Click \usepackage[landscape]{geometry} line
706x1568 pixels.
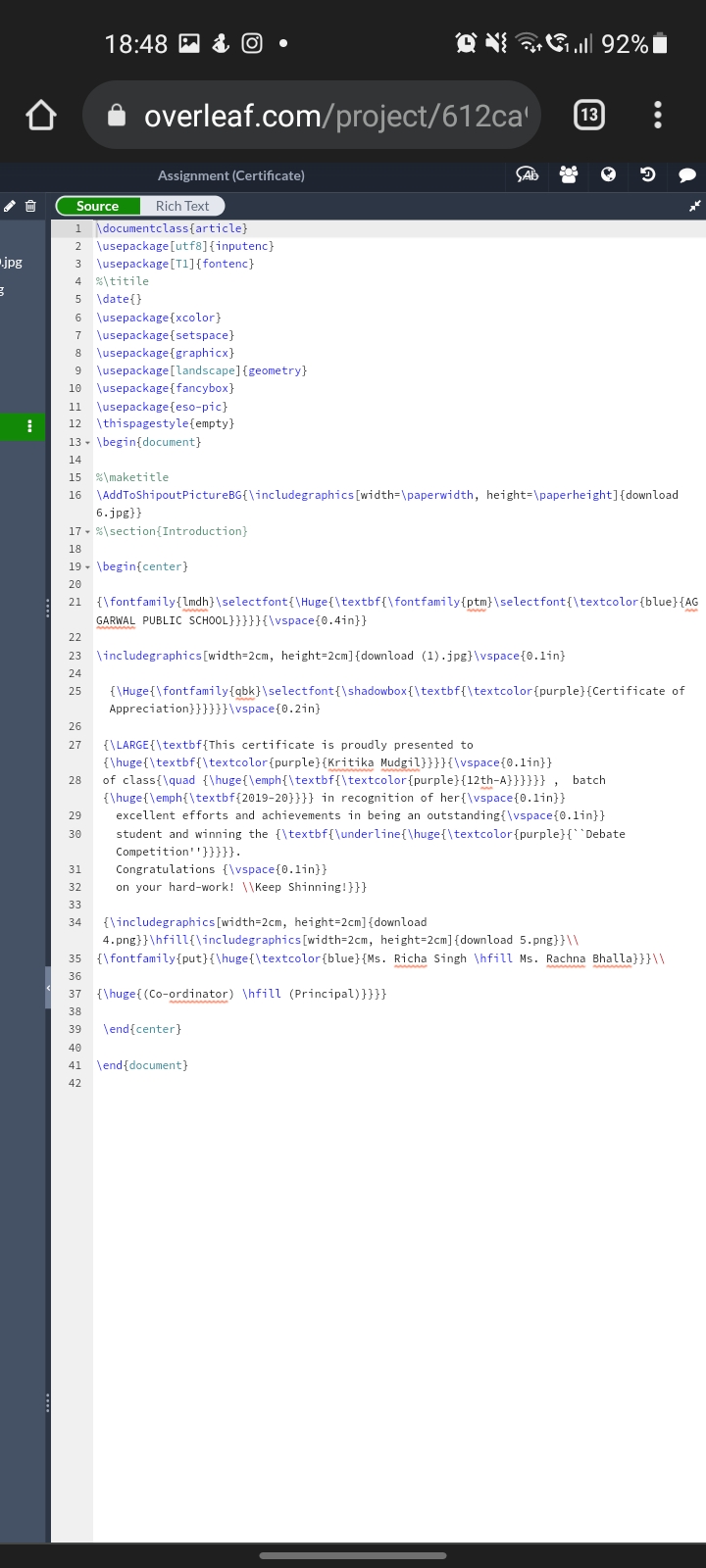(202, 370)
